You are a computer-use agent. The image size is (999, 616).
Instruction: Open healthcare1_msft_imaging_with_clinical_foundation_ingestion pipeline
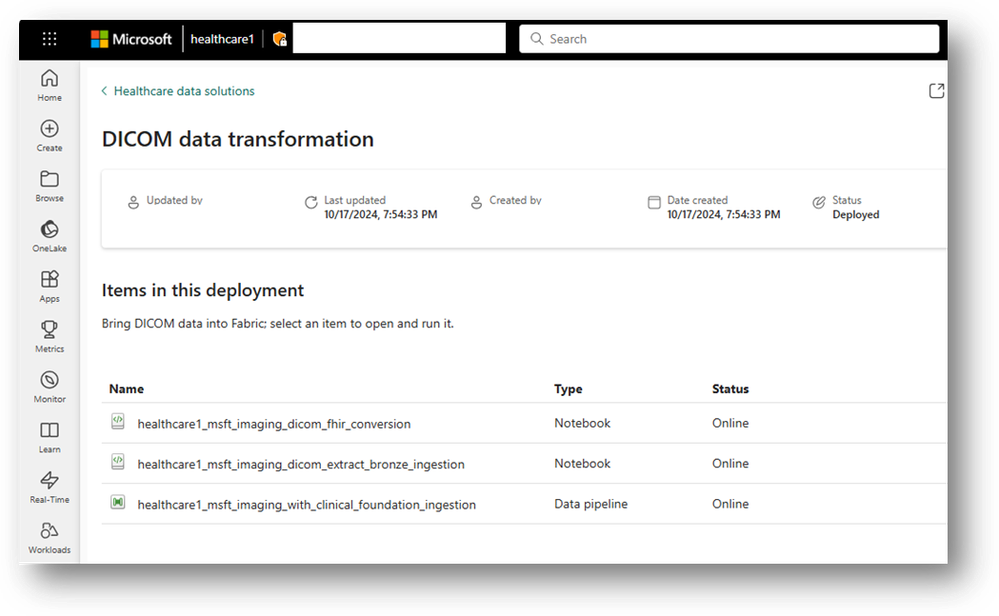pos(306,505)
